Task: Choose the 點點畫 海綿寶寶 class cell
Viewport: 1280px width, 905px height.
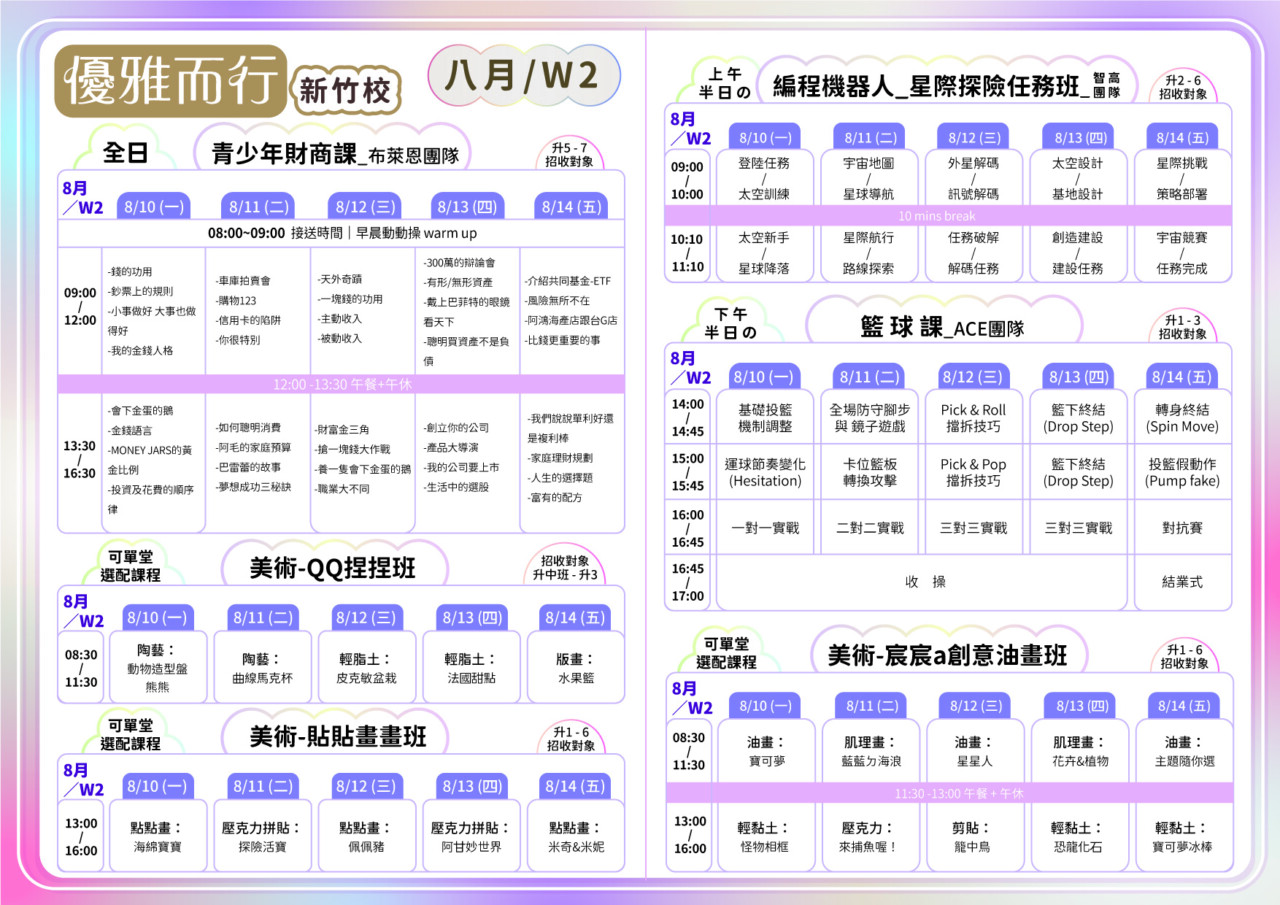Action: 158,837
